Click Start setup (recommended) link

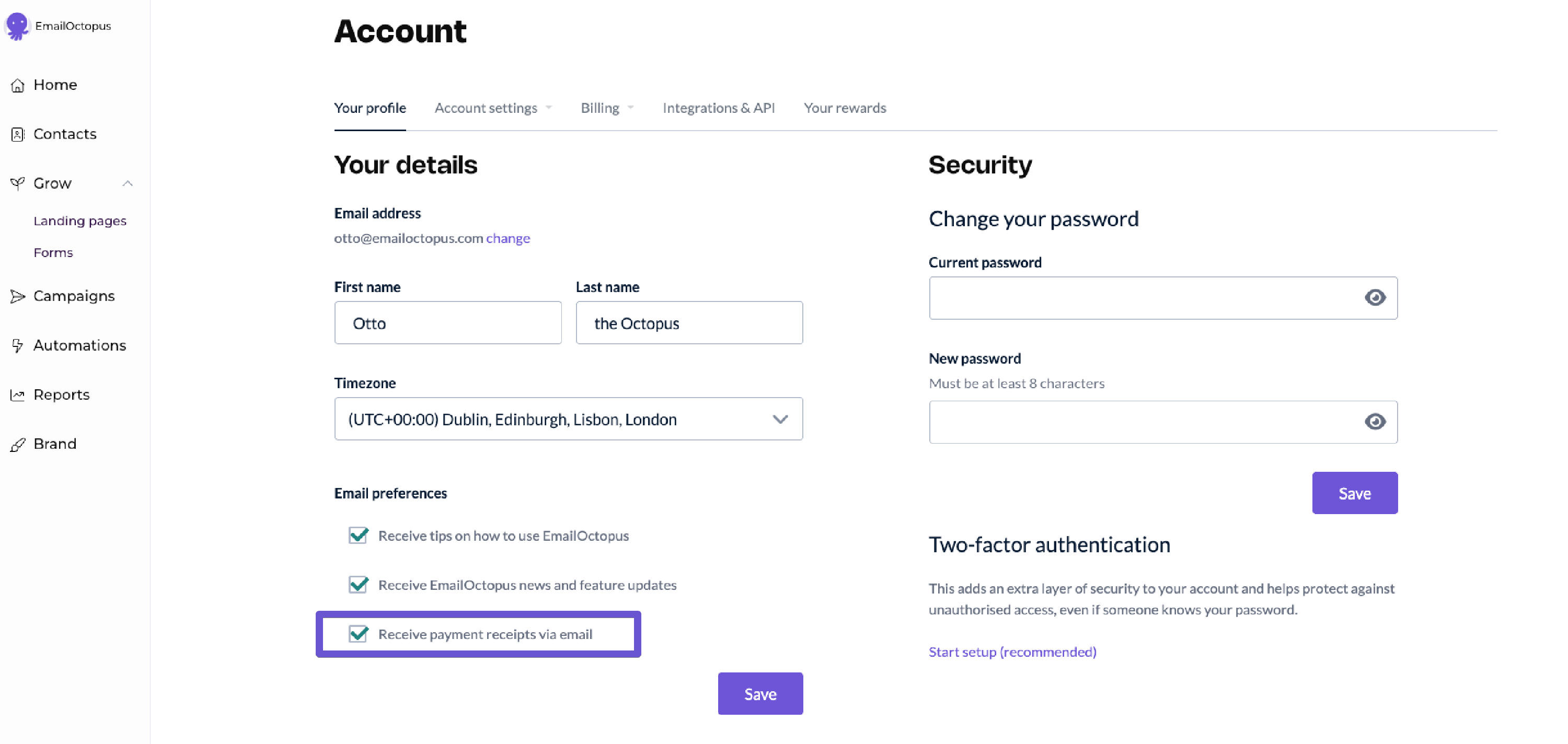tap(1012, 652)
